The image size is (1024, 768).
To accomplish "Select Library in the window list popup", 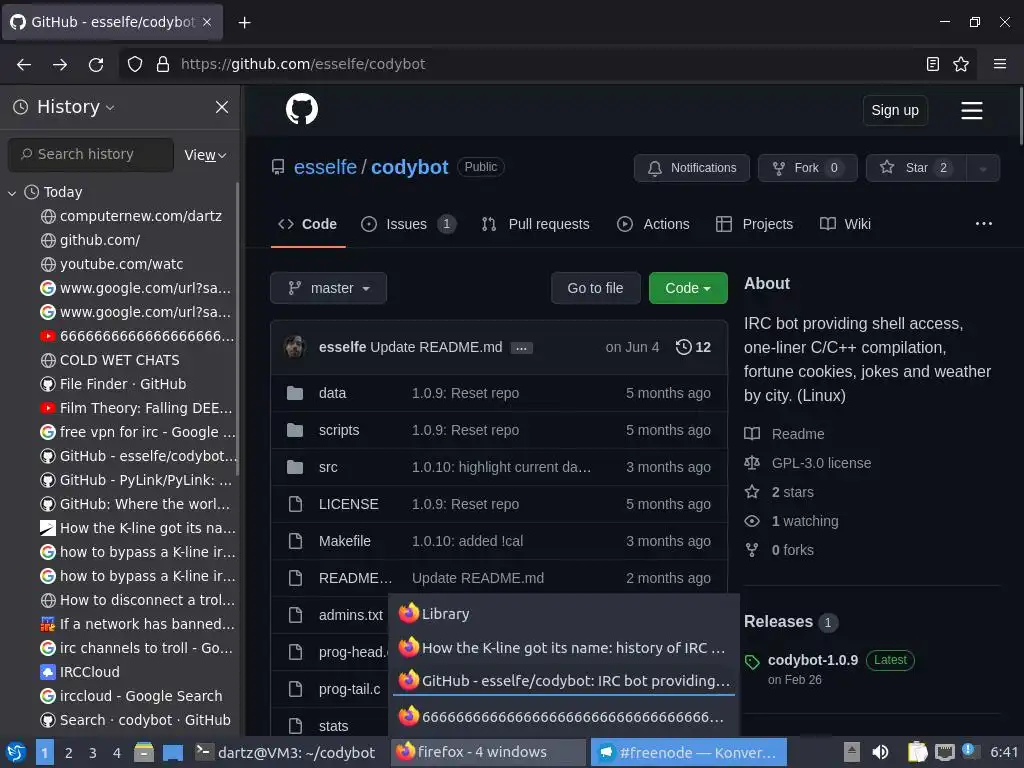I will 564,614.
